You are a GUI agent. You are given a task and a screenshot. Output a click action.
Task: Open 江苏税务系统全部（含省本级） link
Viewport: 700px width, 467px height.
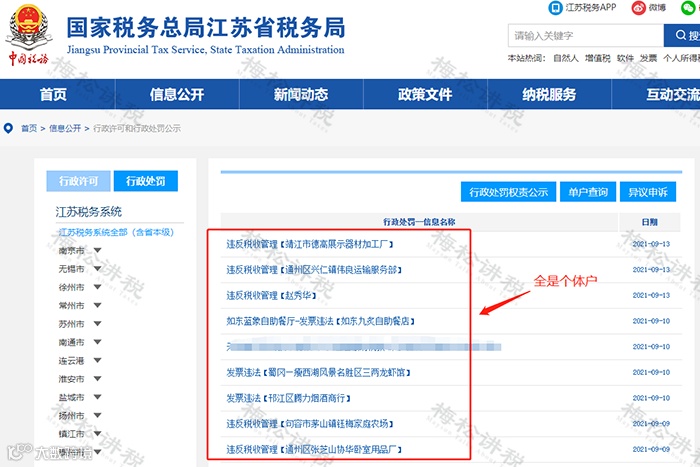point(117,232)
